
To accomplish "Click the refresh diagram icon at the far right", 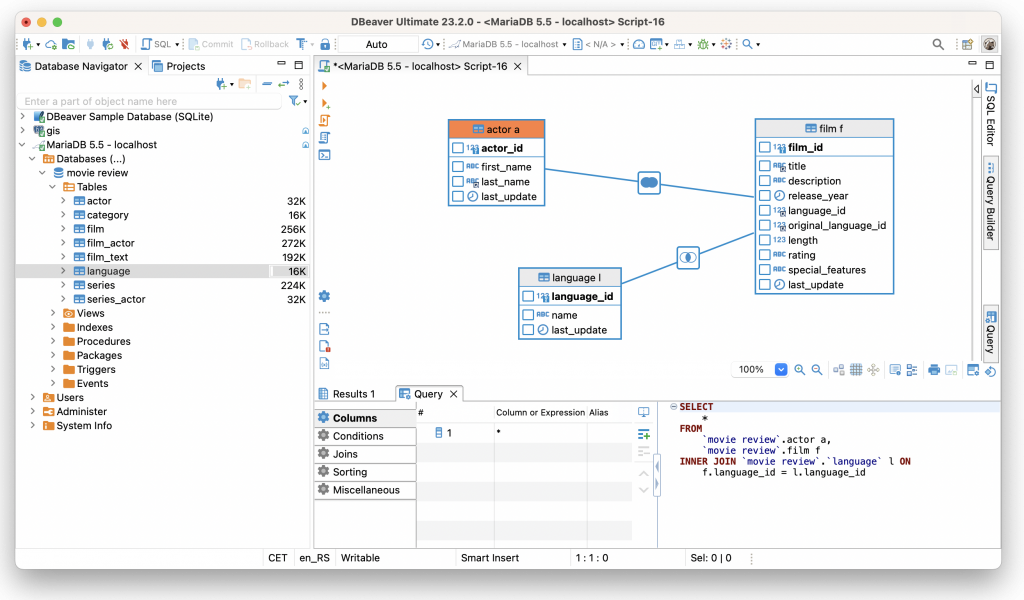I will click(x=991, y=370).
